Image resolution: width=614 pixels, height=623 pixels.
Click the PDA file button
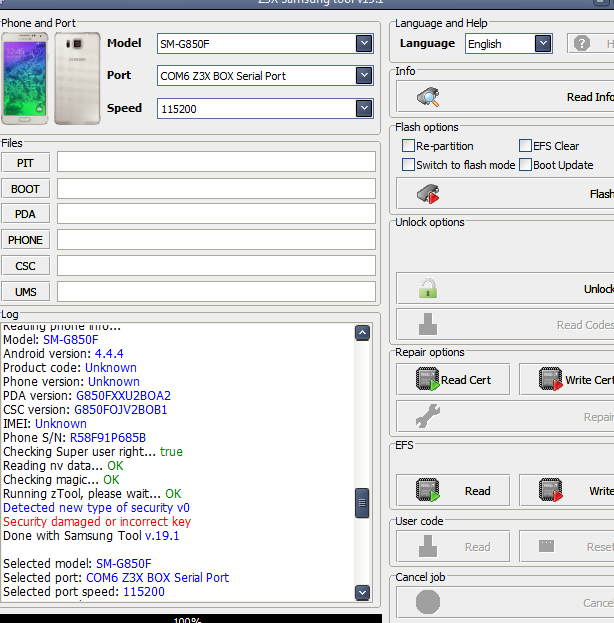coord(25,214)
